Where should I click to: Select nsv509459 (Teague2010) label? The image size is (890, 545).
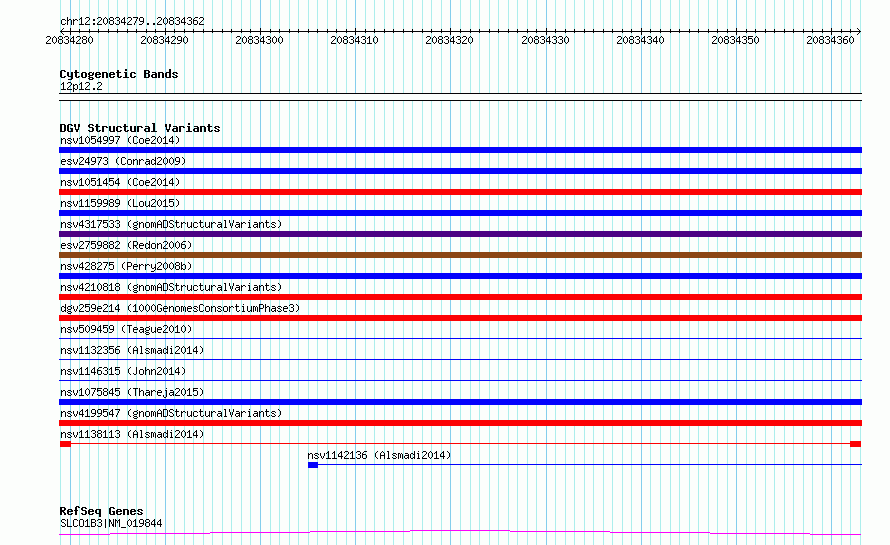point(126,329)
